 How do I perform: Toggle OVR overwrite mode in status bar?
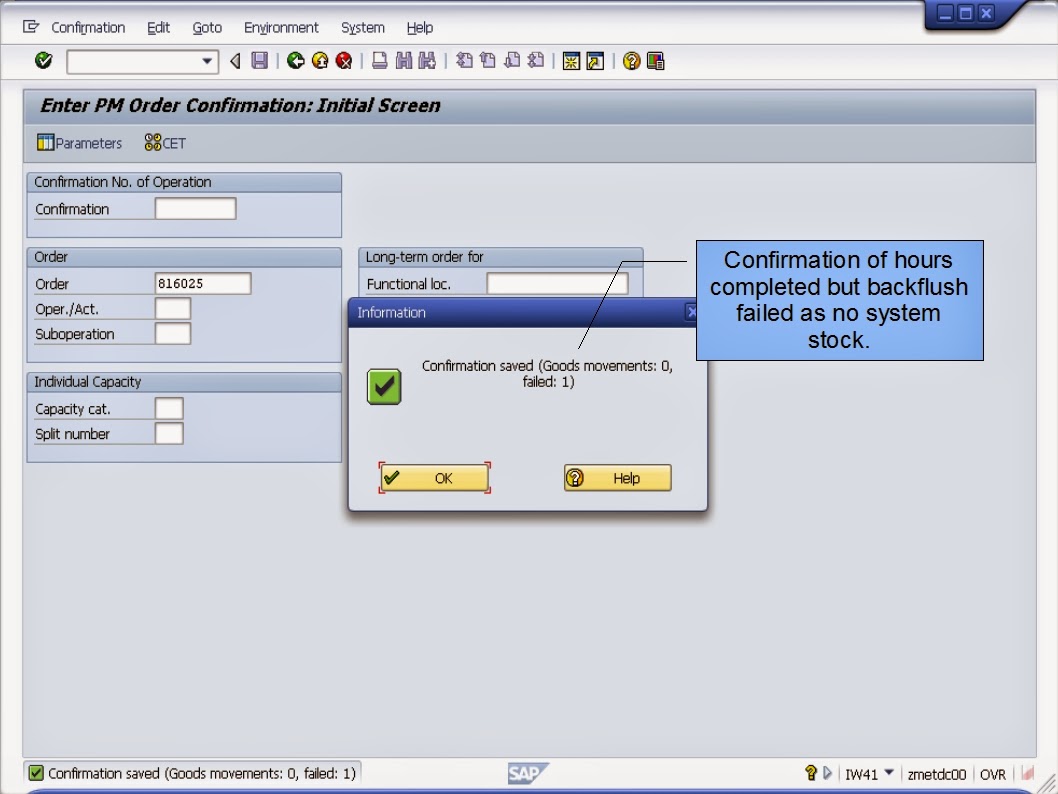tap(992, 773)
